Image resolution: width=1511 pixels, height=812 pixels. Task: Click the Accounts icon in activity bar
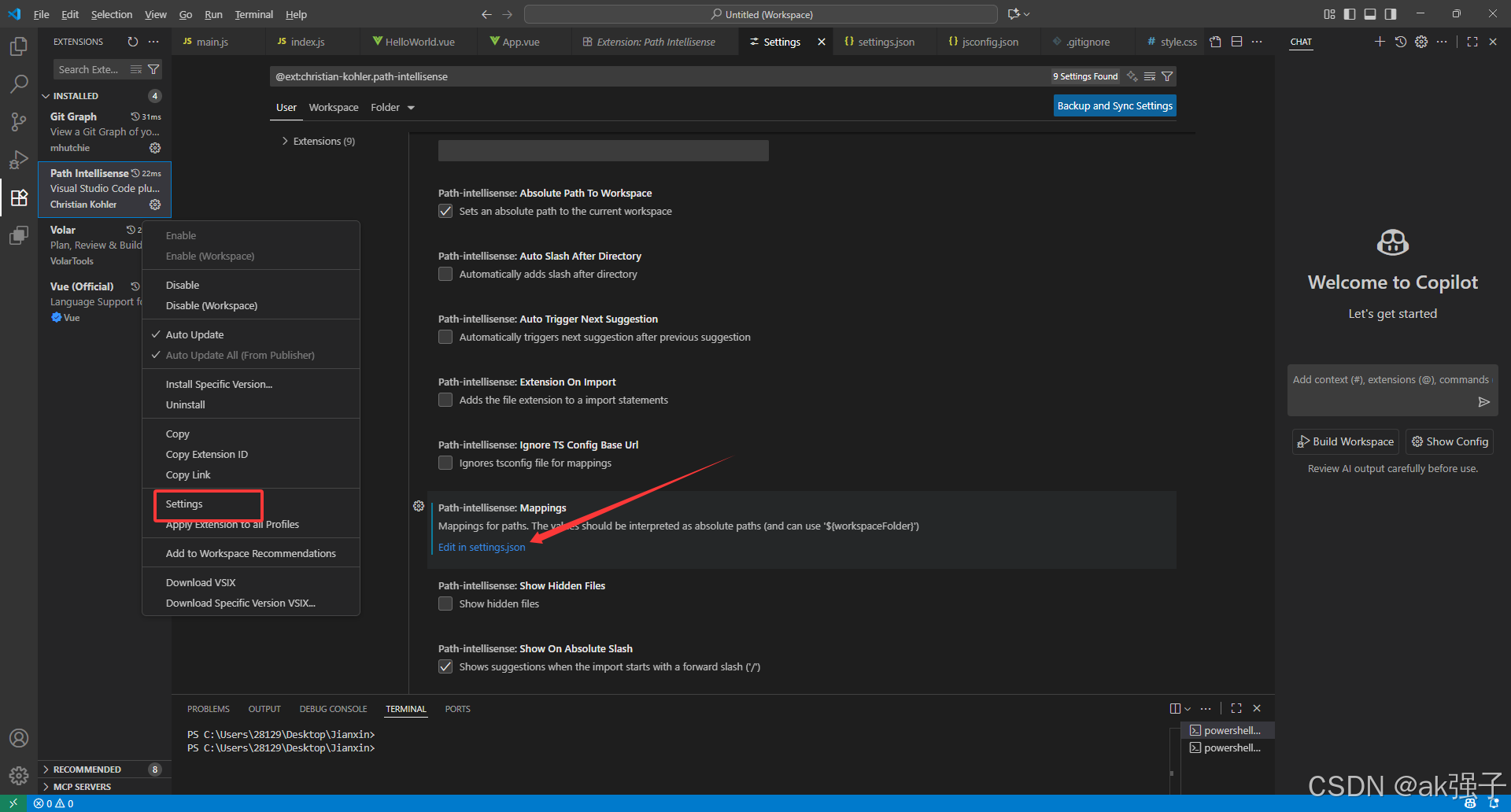pos(18,737)
